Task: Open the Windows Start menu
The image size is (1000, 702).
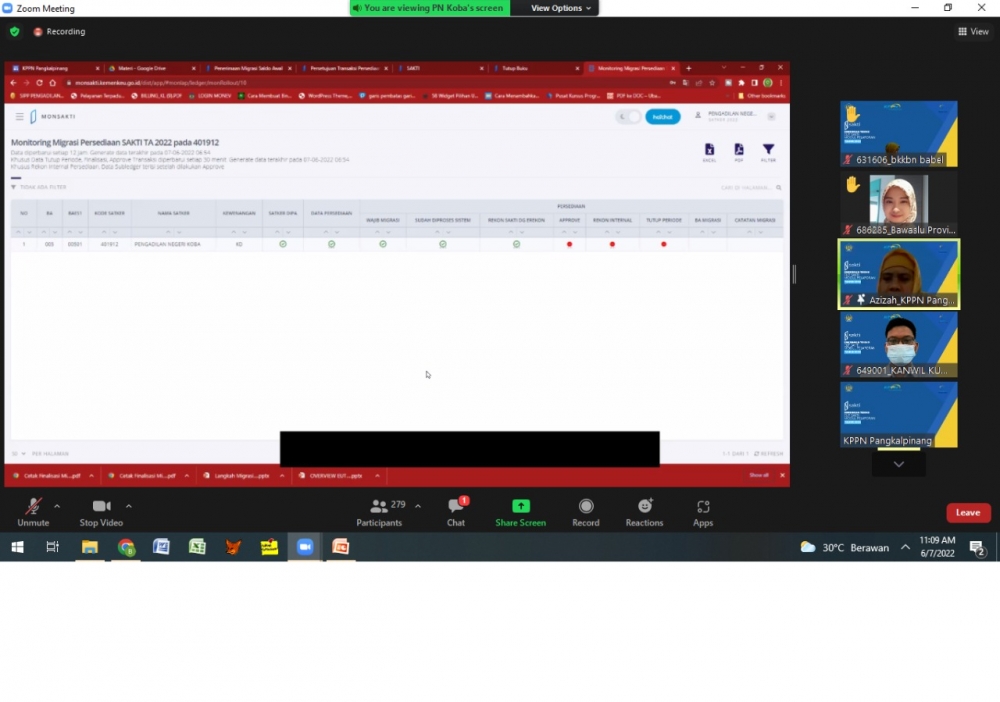Action: 17,547
